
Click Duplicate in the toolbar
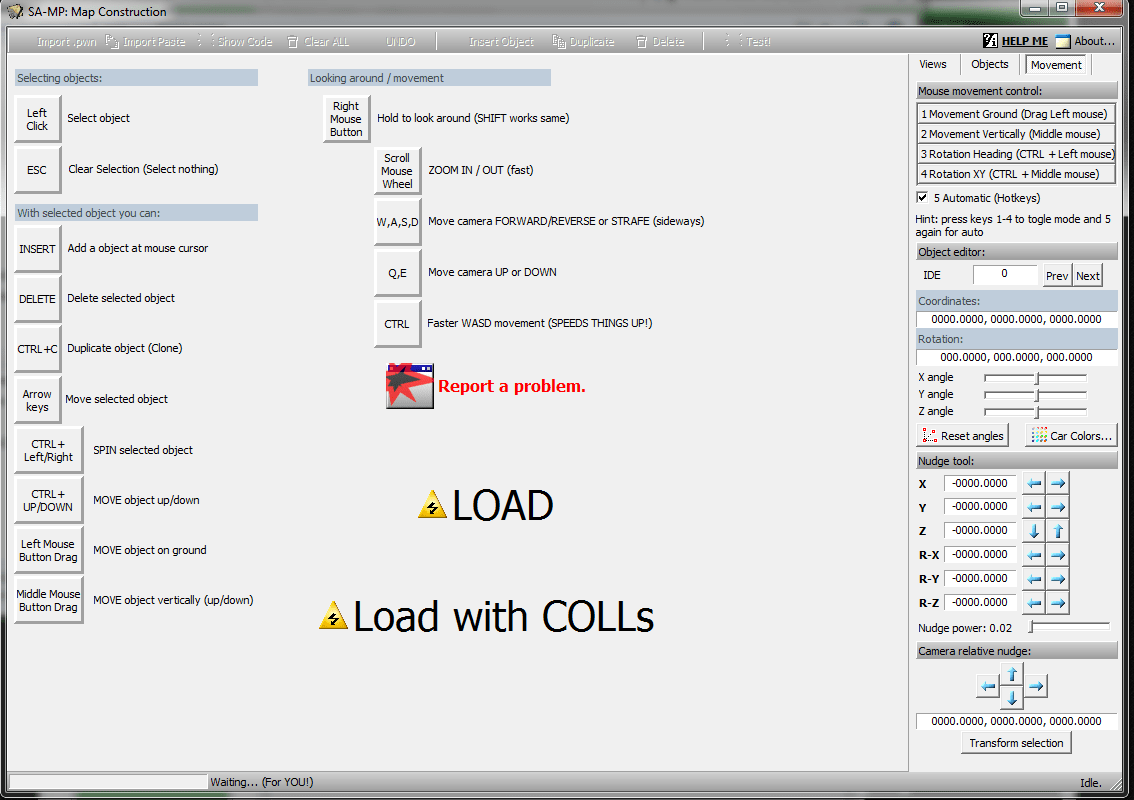point(584,42)
